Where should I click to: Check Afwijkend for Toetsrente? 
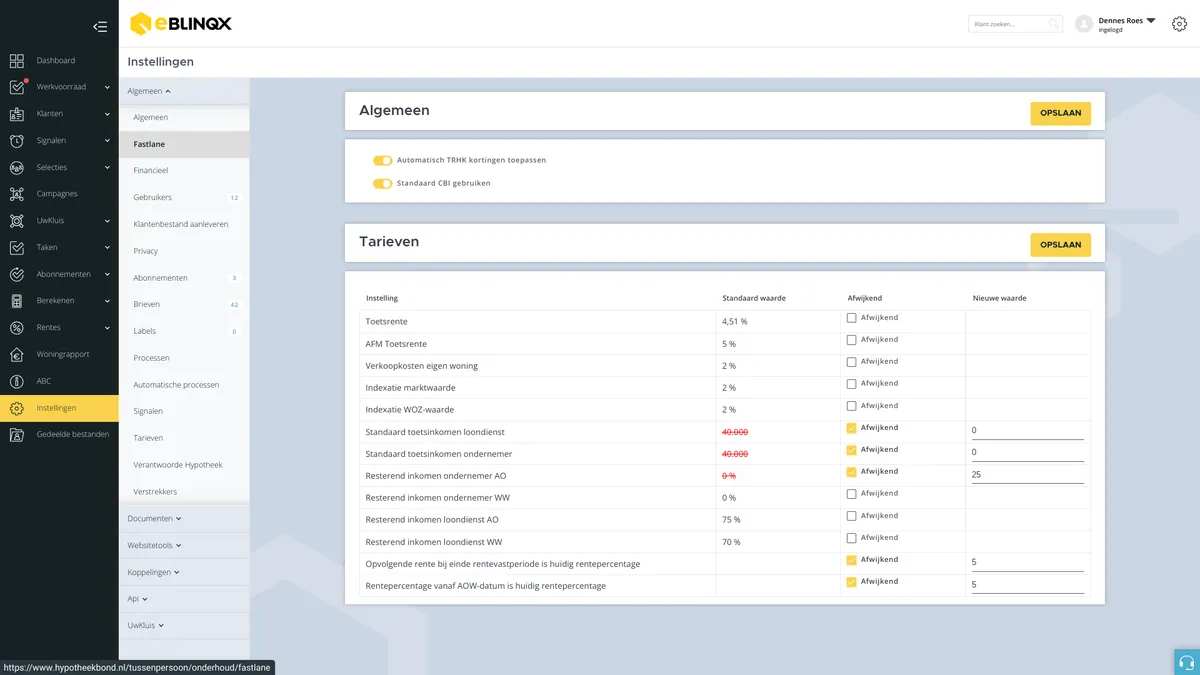(852, 318)
